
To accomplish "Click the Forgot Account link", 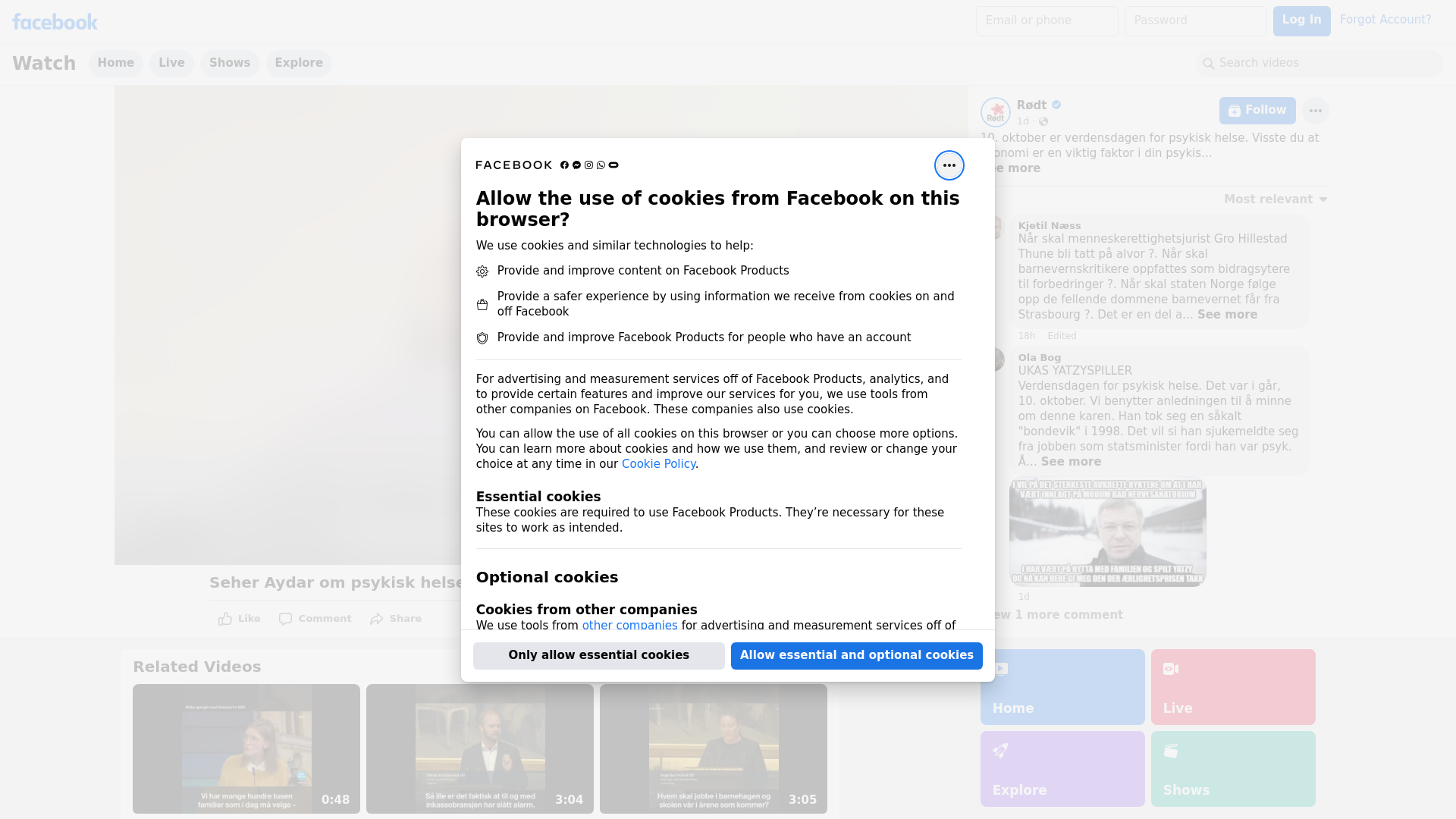I will point(1385,20).
